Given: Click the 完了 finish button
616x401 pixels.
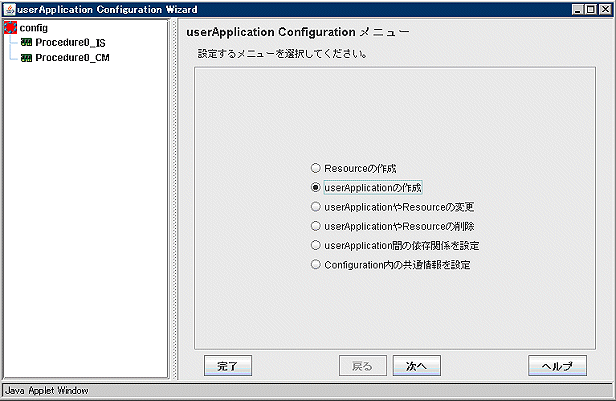Looking at the screenshot, I should [228, 366].
